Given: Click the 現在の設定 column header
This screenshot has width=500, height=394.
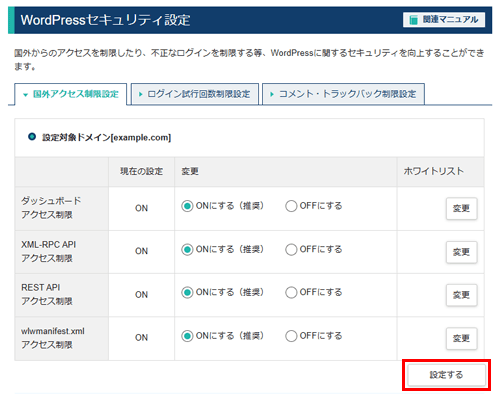Looking at the screenshot, I should point(141,171).
